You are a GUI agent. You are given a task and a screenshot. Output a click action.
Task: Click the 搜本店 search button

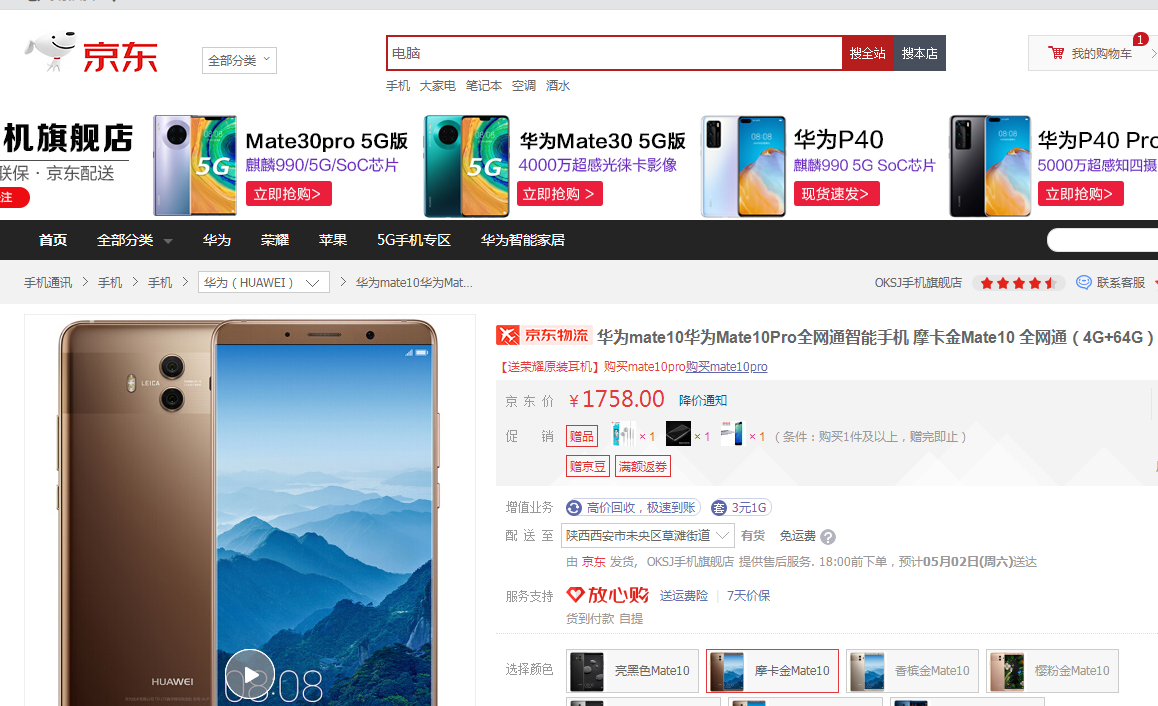919,53
